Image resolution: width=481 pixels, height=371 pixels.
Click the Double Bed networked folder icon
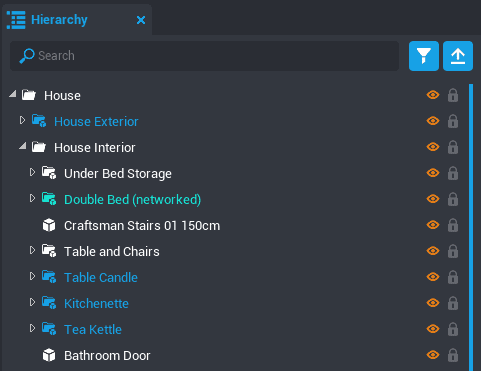pos(49,199)
